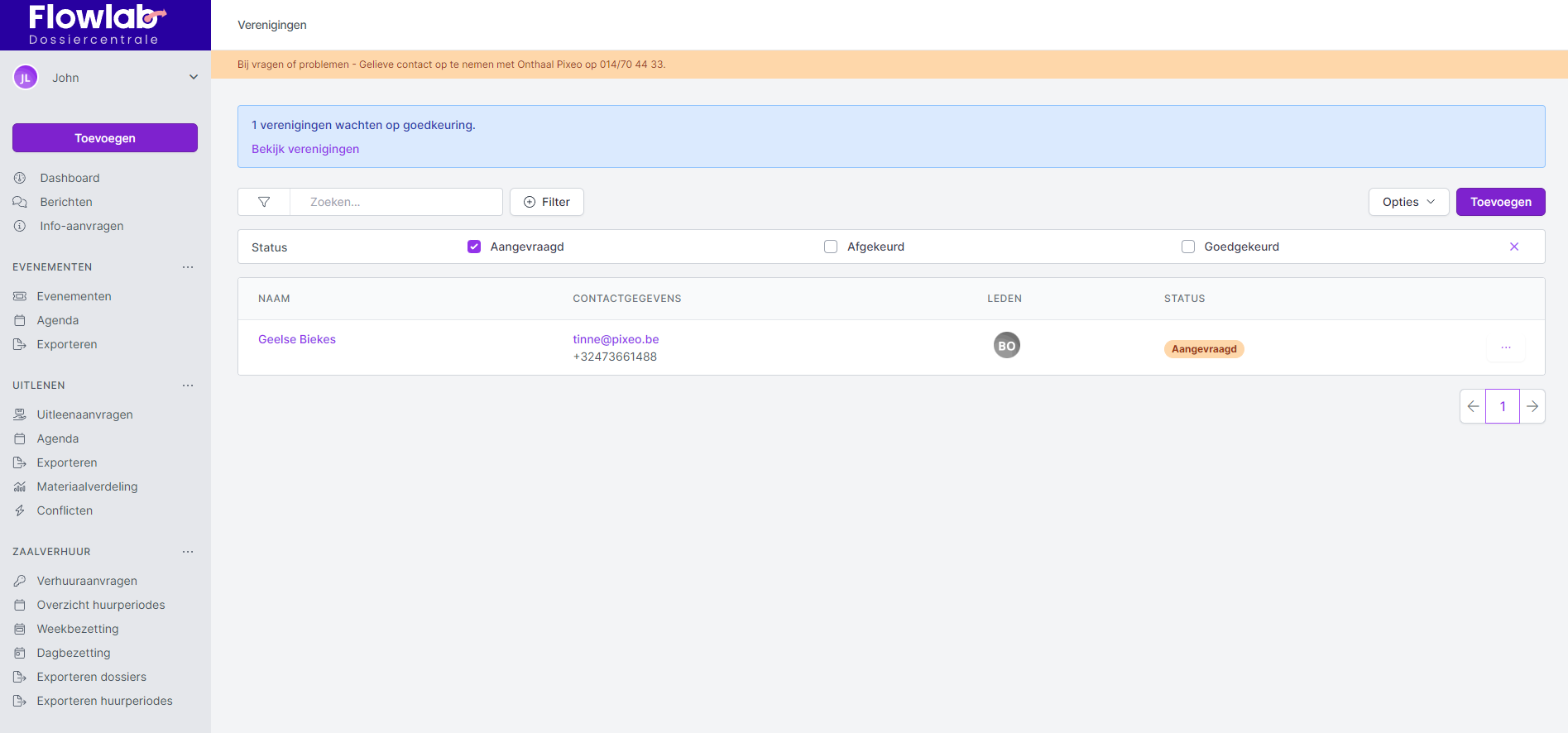
Task: Open the Opties dropdown menu
Action: [x=1408, y=202]
